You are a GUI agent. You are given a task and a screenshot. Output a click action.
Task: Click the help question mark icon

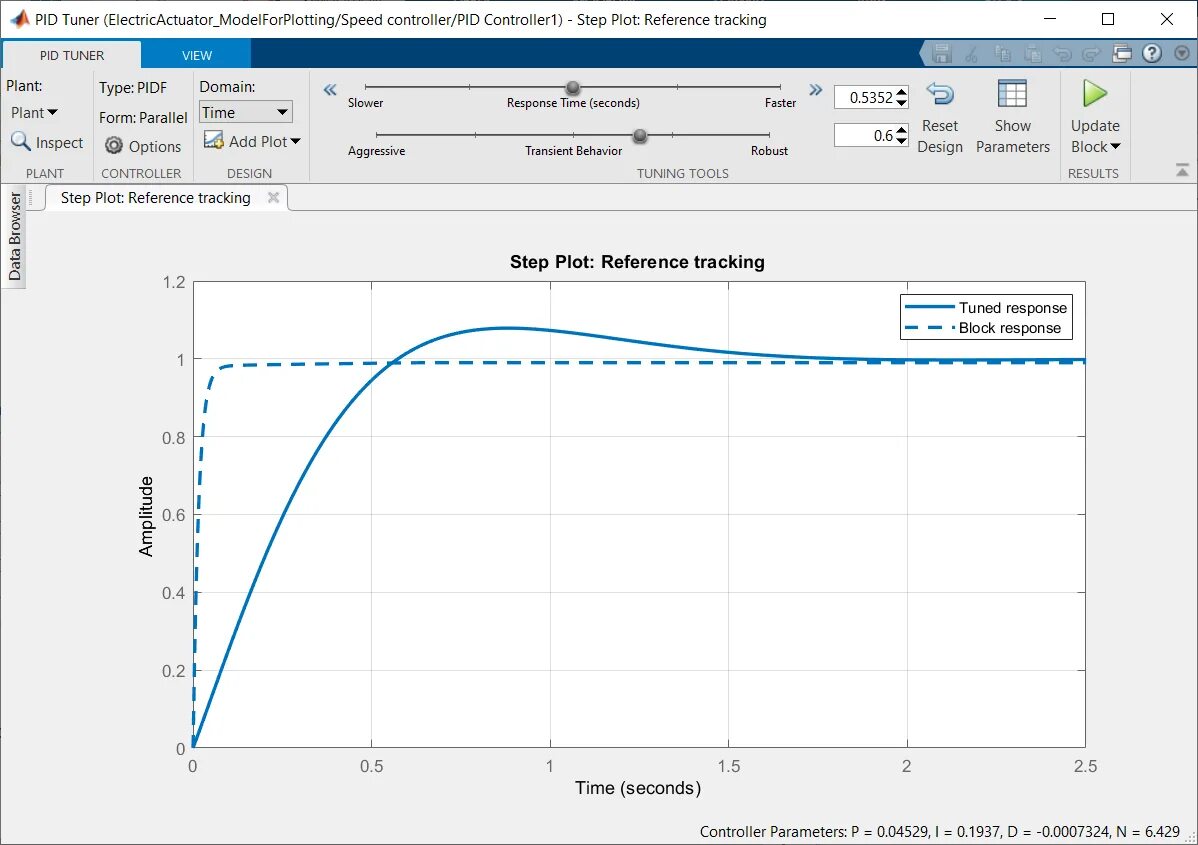click(x=1151, y=53)
